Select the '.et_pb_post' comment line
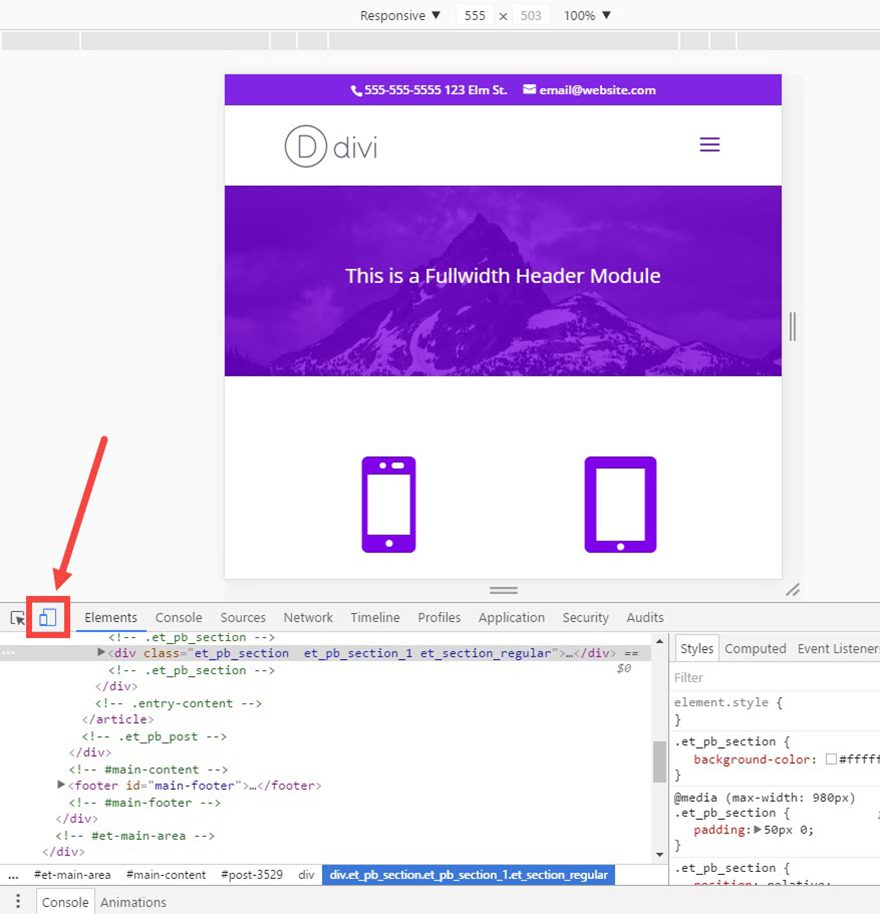Image resolution: width=880 pixels, height=914 pixels. click(154, 736)
